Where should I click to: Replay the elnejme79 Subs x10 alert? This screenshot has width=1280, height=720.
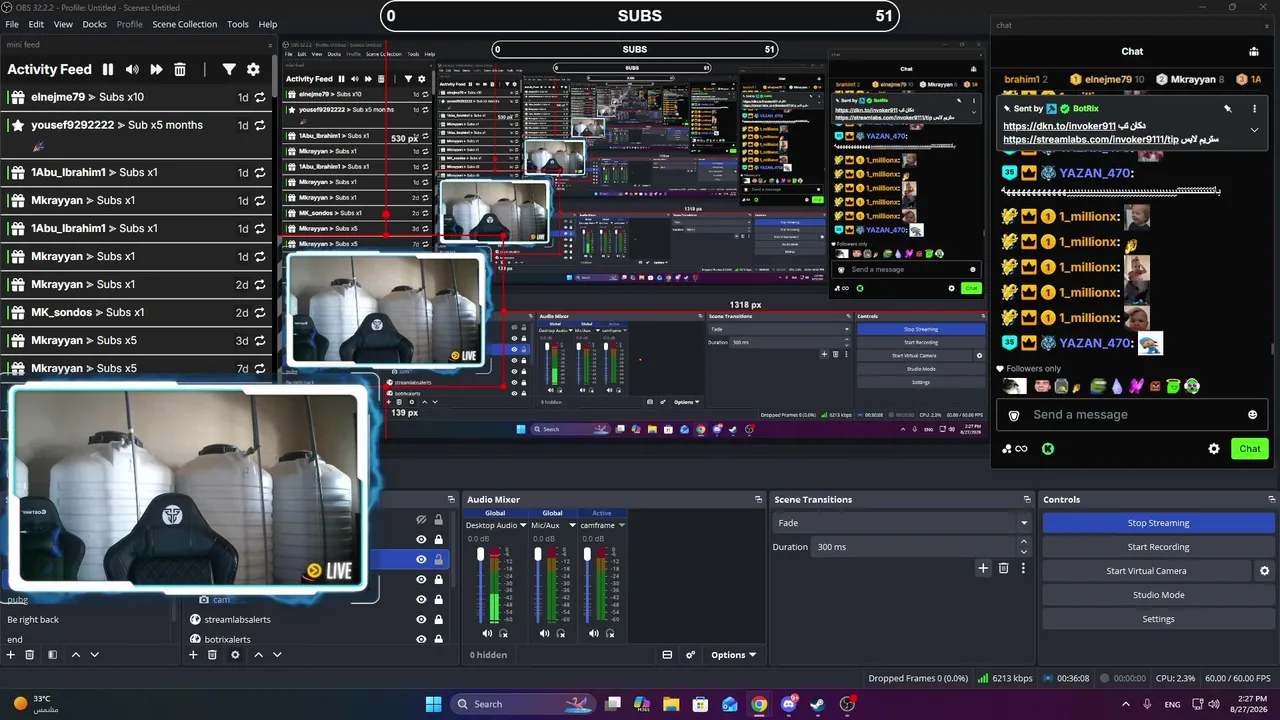[260, 97]
